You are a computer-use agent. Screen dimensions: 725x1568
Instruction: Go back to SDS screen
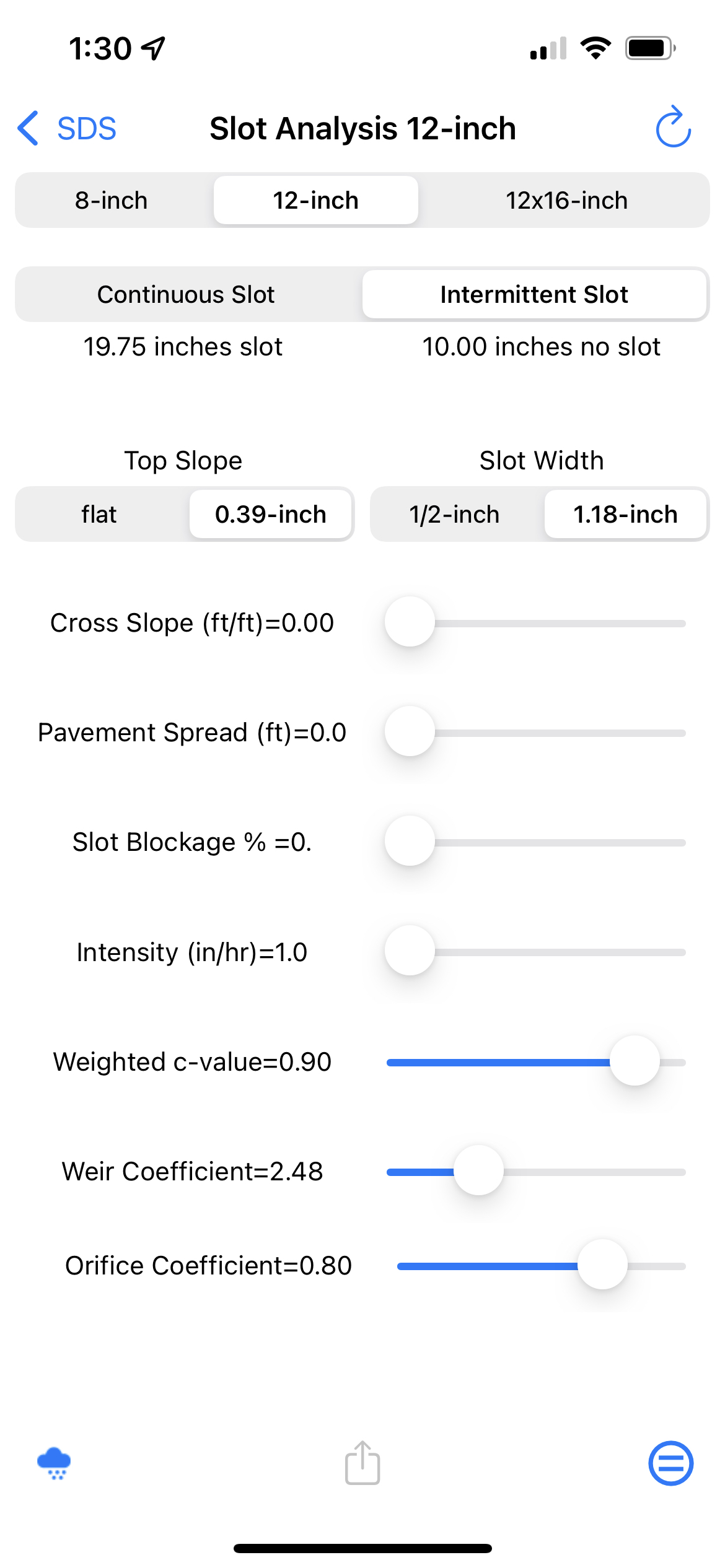(86, 128)
